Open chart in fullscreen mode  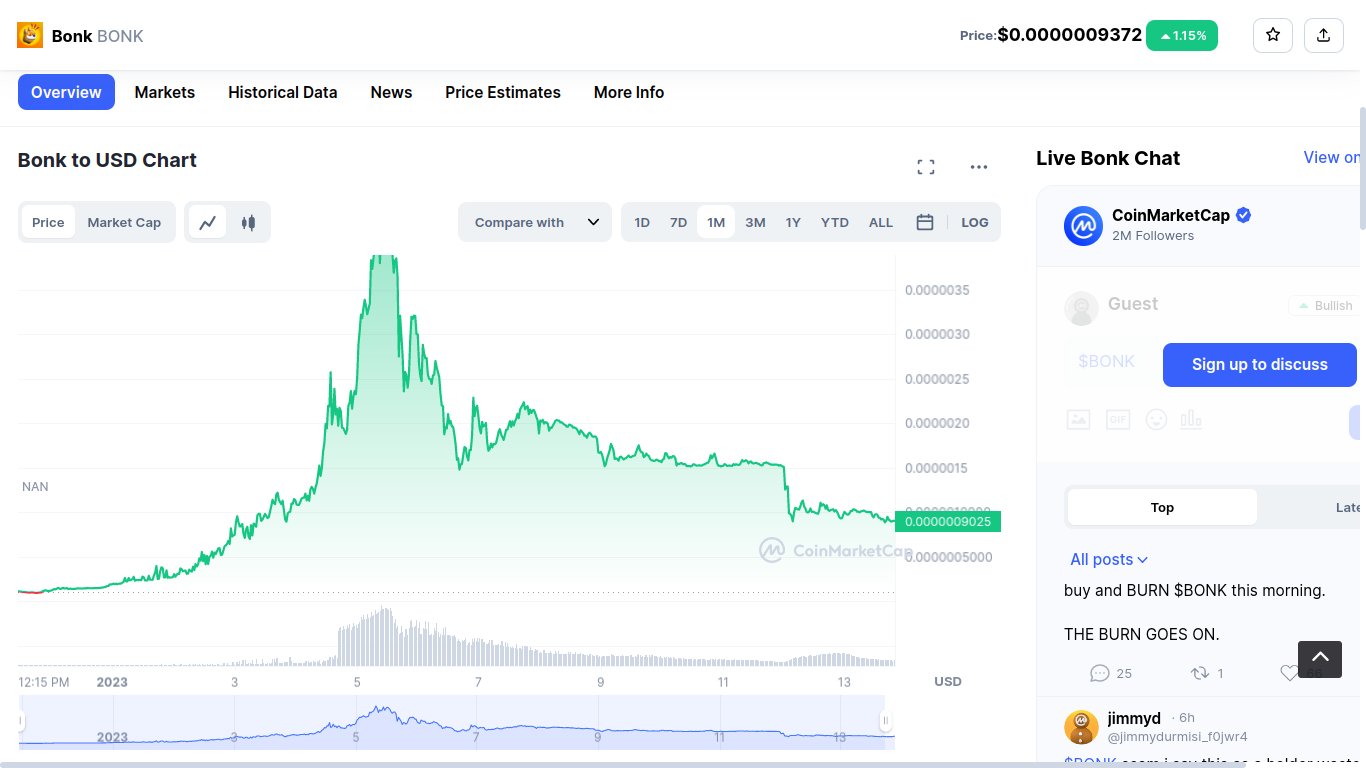pyautogui.click(x=926, y=167)
